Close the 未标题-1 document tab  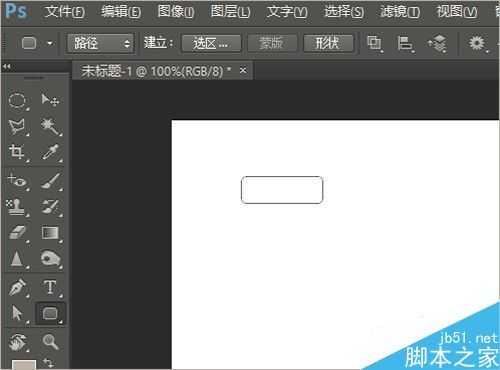243,70
